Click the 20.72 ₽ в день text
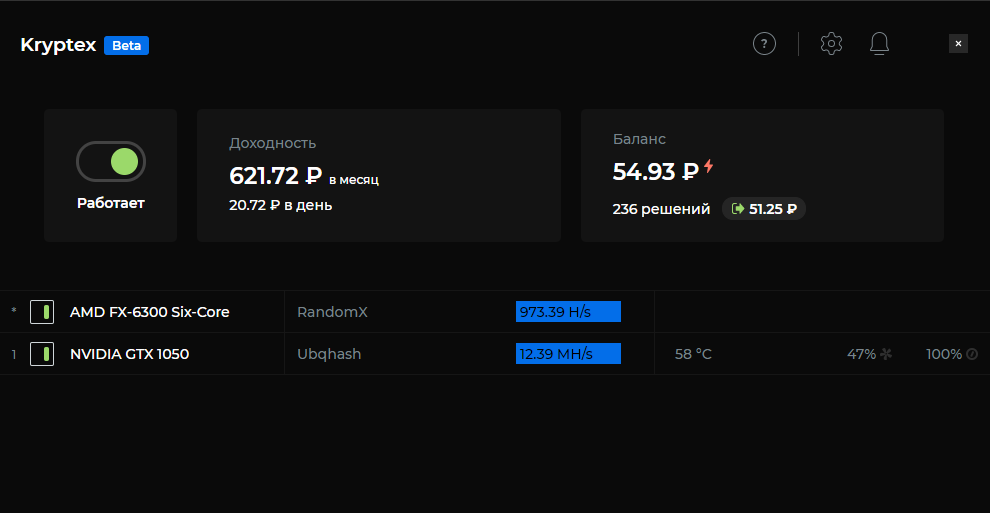The width and height of the screenshot is (990, 513). (x=280, y=205)
